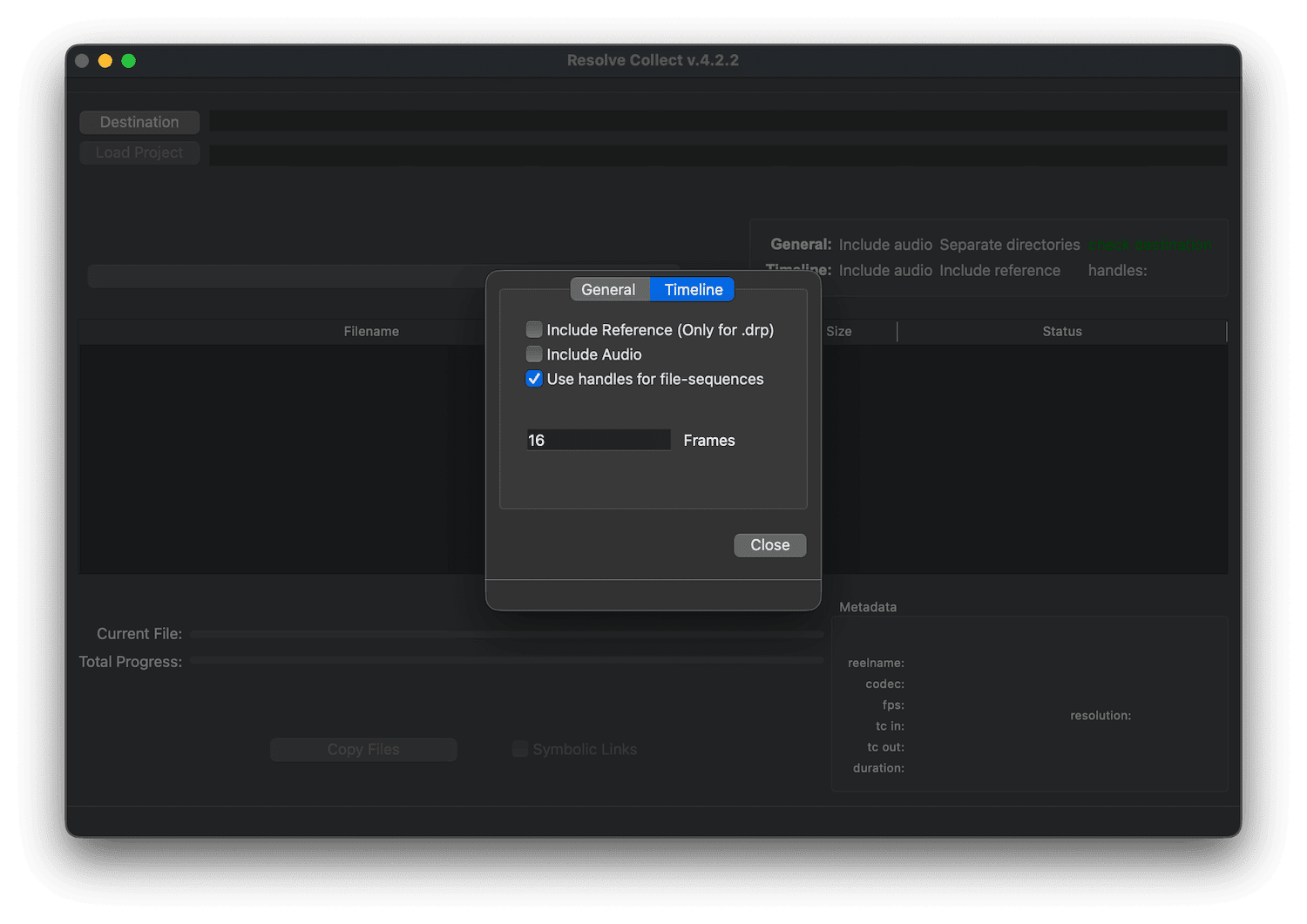Click the 'Metadata' heading
This screenshot has width=1307, height=924.
click(868, 607)
